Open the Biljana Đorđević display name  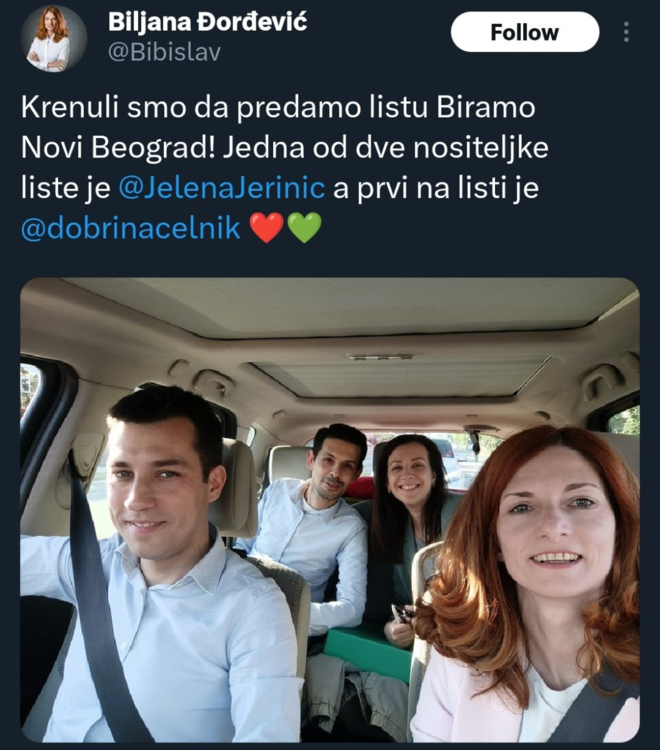tap(207, 22)
